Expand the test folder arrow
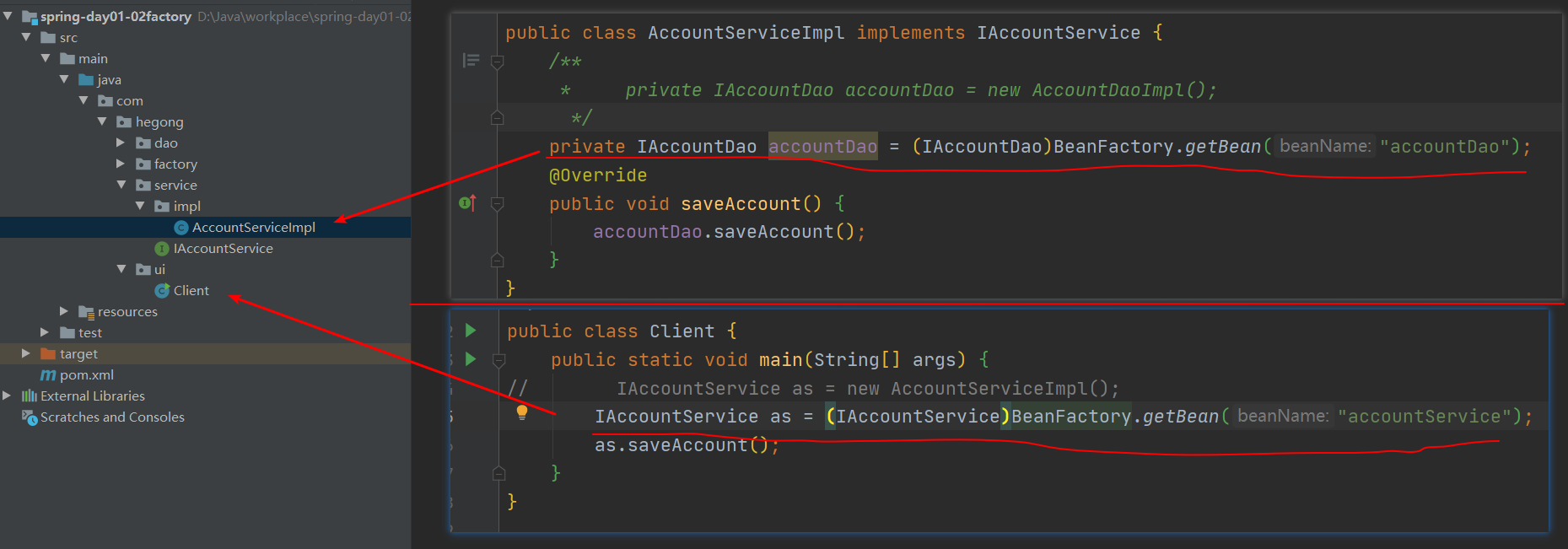This screenshot has width=1568, height=549. 45,332
